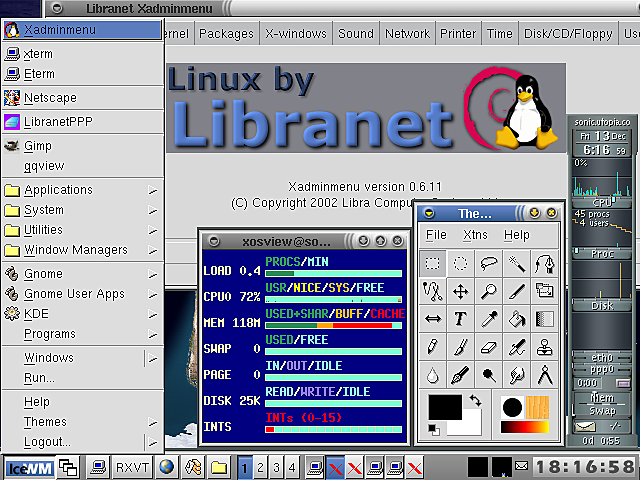Choose the Pencil tool
The image size is (640, 480).
[433, 347]
